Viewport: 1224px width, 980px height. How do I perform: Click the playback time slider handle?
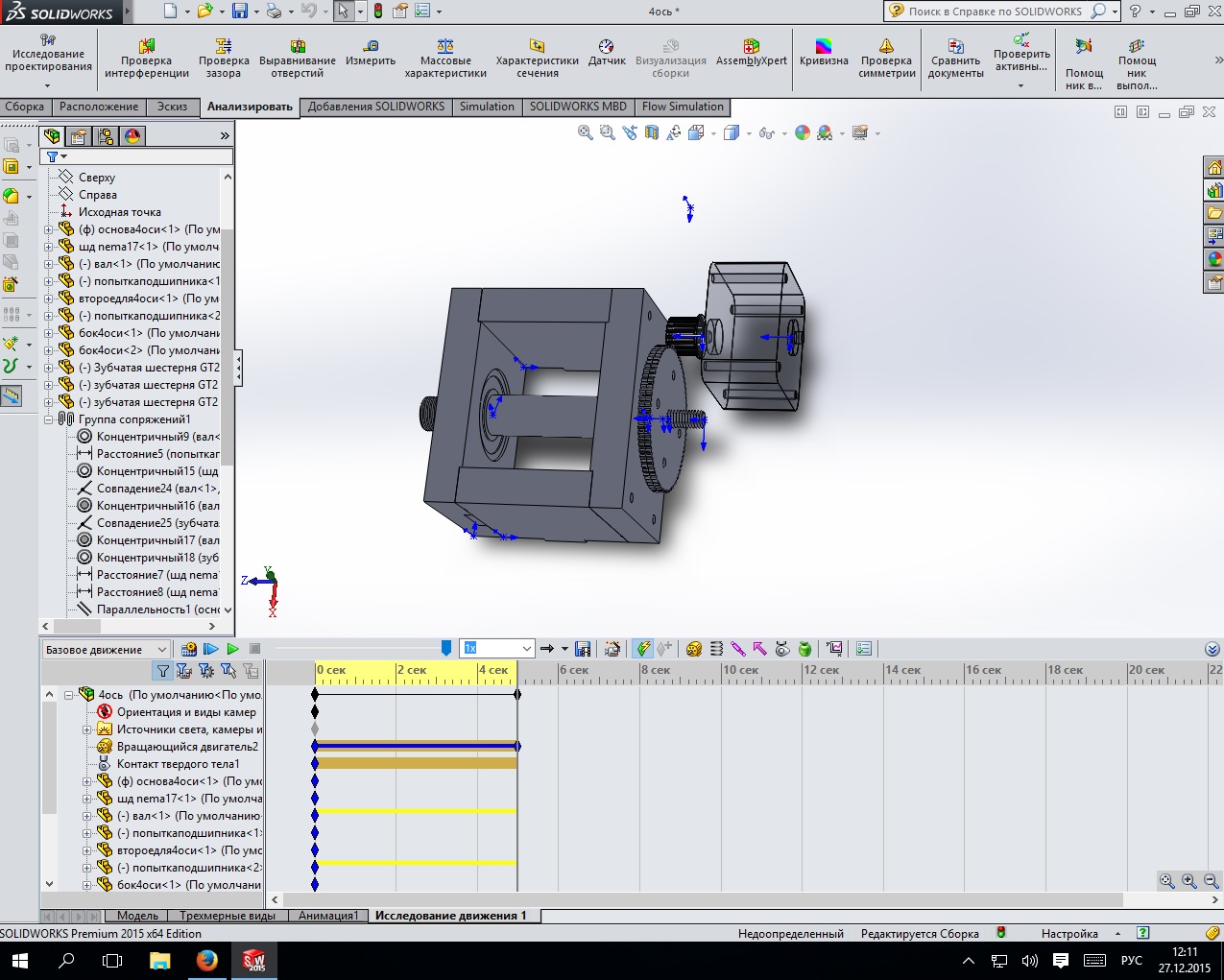(x=446, y=649)
